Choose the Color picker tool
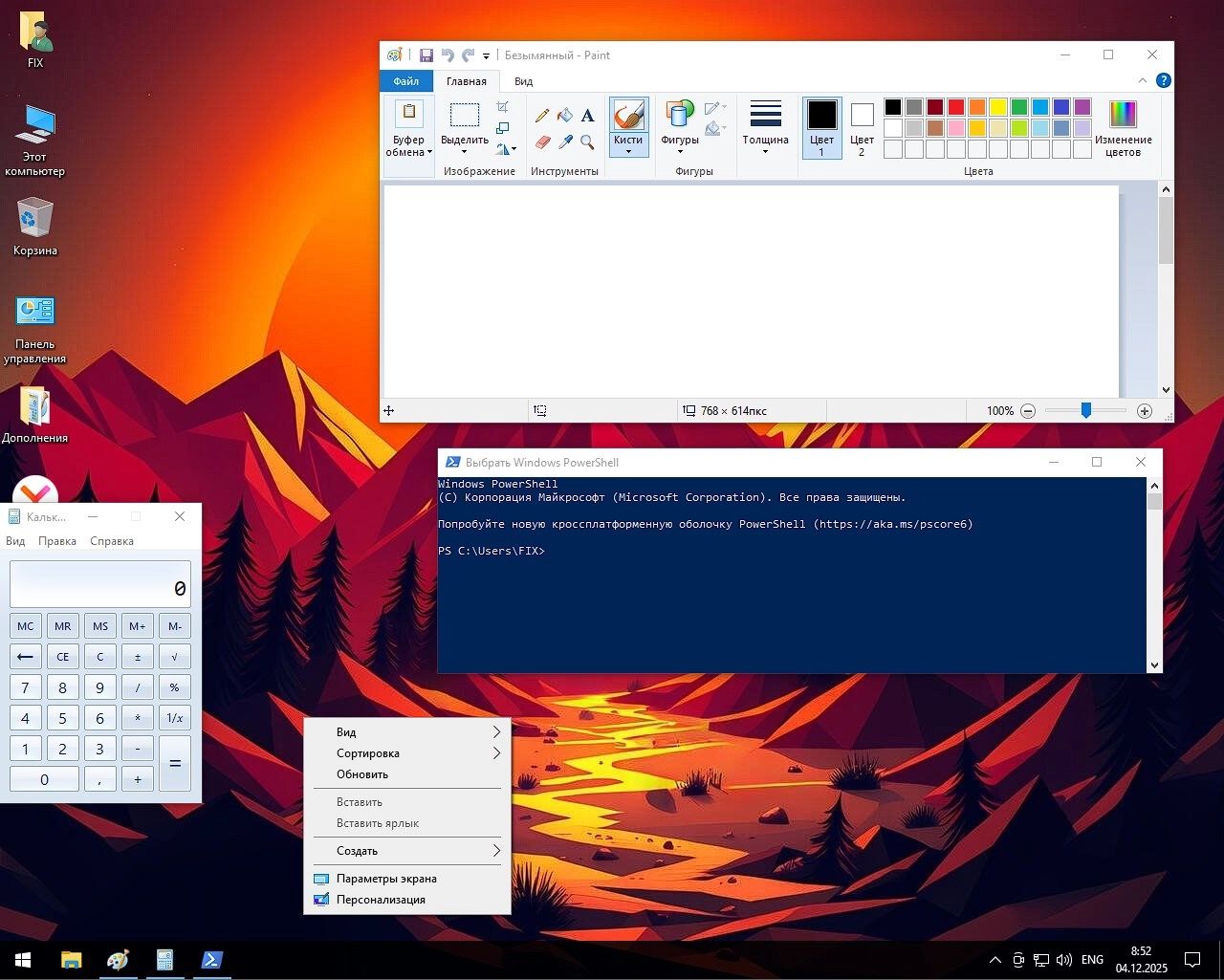This screenshot has width=1224, height=980. [564, 143]
